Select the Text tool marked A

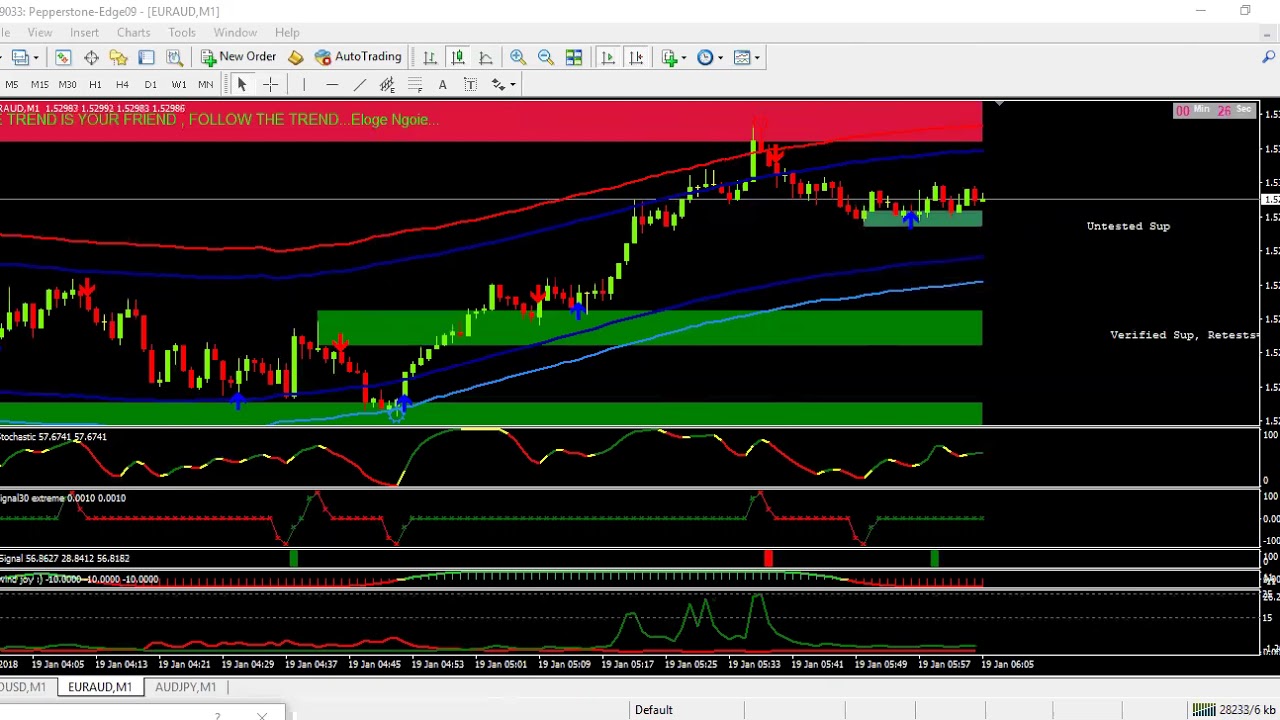(x=443, y=85)
